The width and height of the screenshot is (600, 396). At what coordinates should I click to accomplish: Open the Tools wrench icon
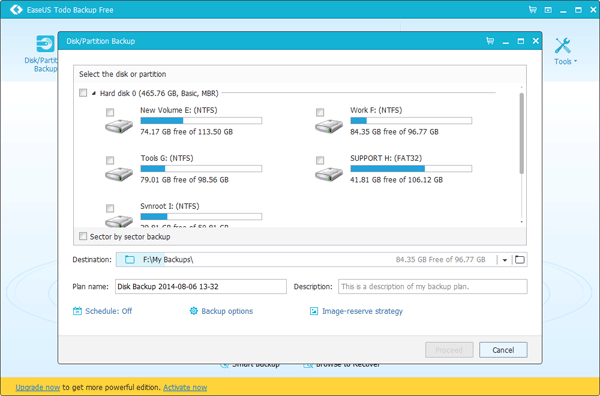pyautogui.click(x=562, y=46)
